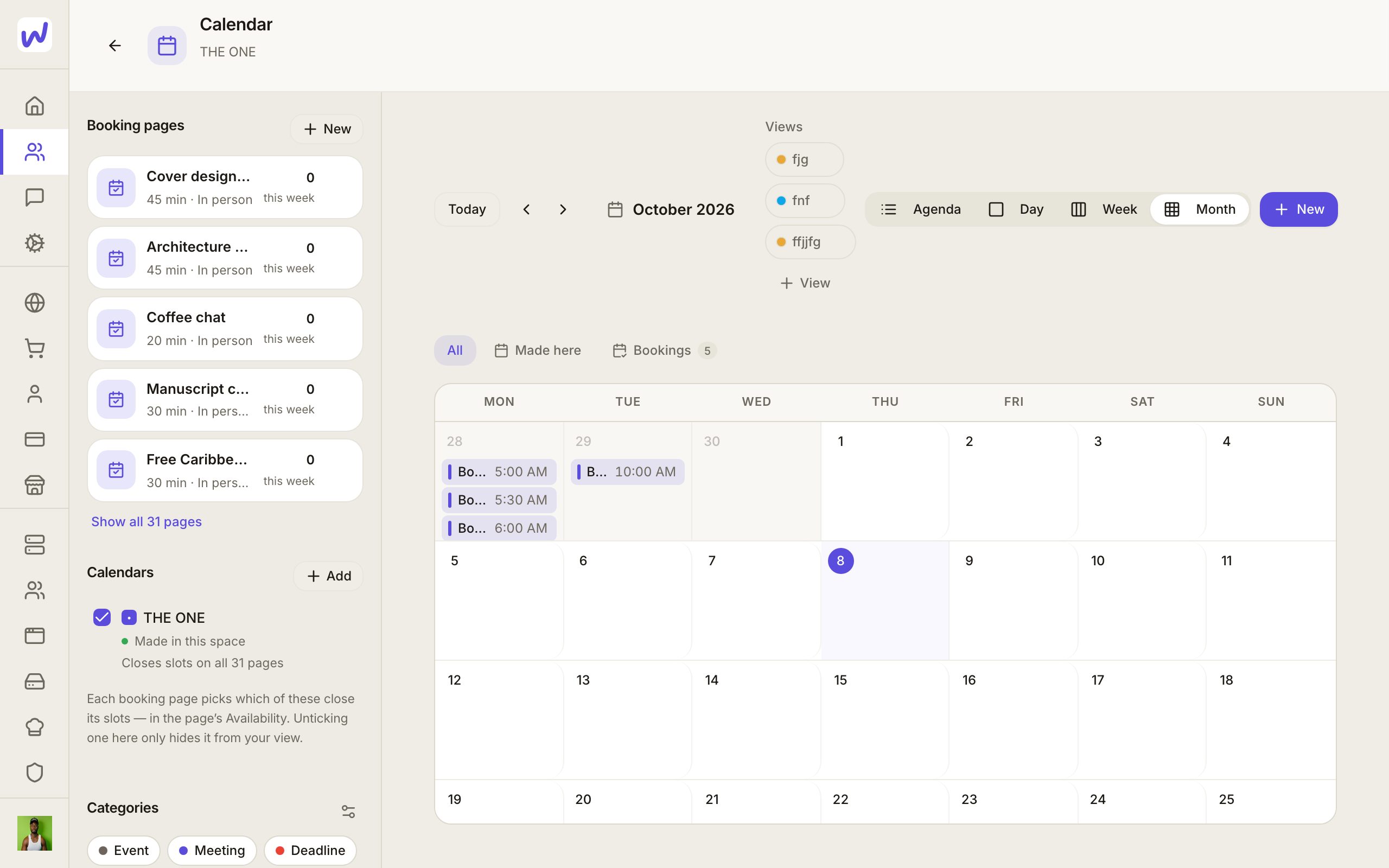
Task: Add a new booking page
Action: tap(327, 129)
